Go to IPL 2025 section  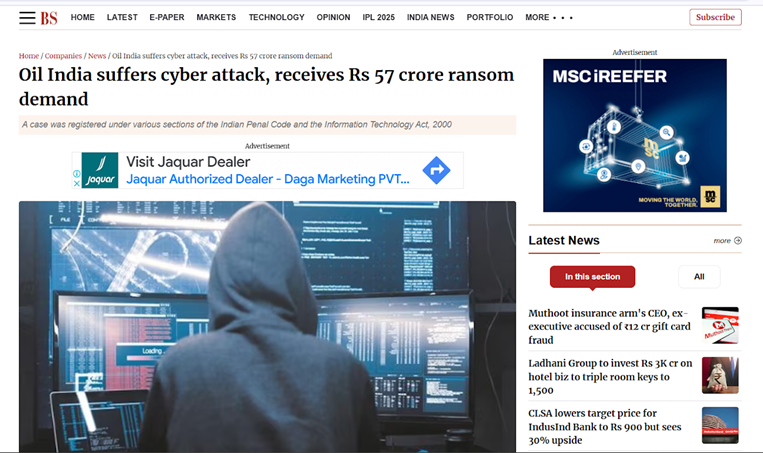pyautogui.click(x=379, y=18)
